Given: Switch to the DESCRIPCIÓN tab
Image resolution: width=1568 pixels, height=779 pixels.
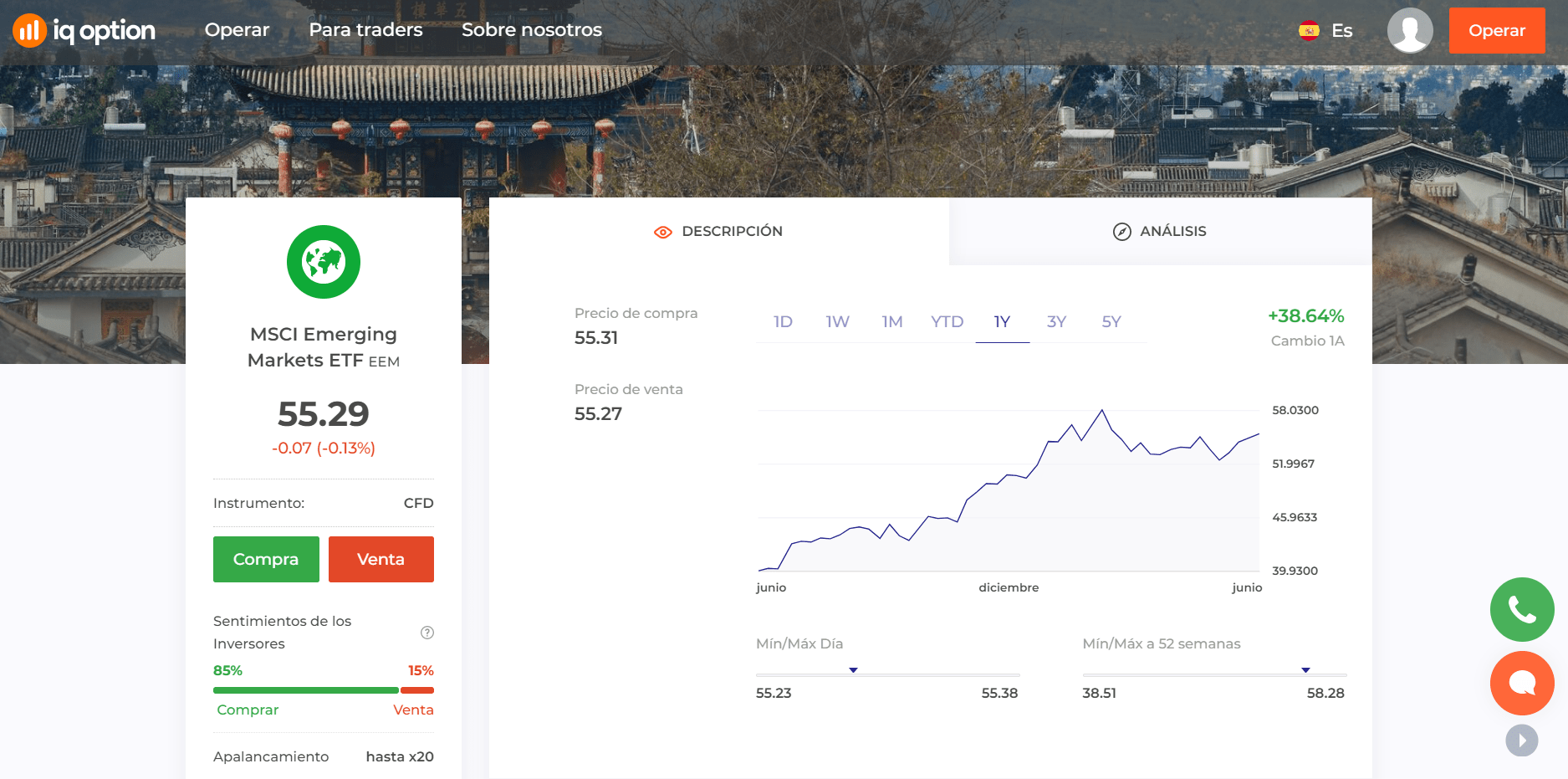Looking at the screenshot, I should pyautogui.click(x=719, y=231).
